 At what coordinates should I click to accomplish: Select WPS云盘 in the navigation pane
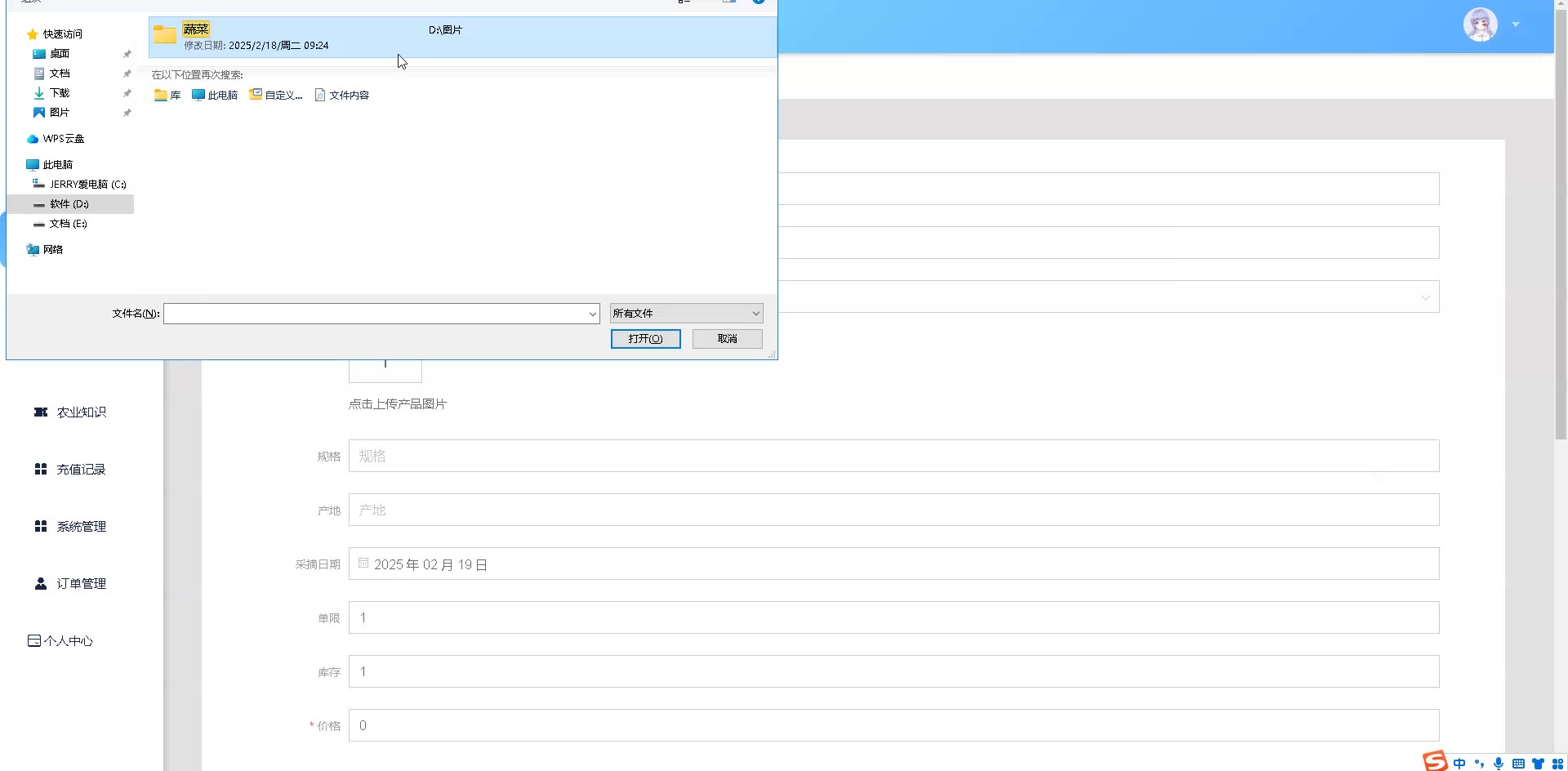pyautogui.click(x=63, y=139)
